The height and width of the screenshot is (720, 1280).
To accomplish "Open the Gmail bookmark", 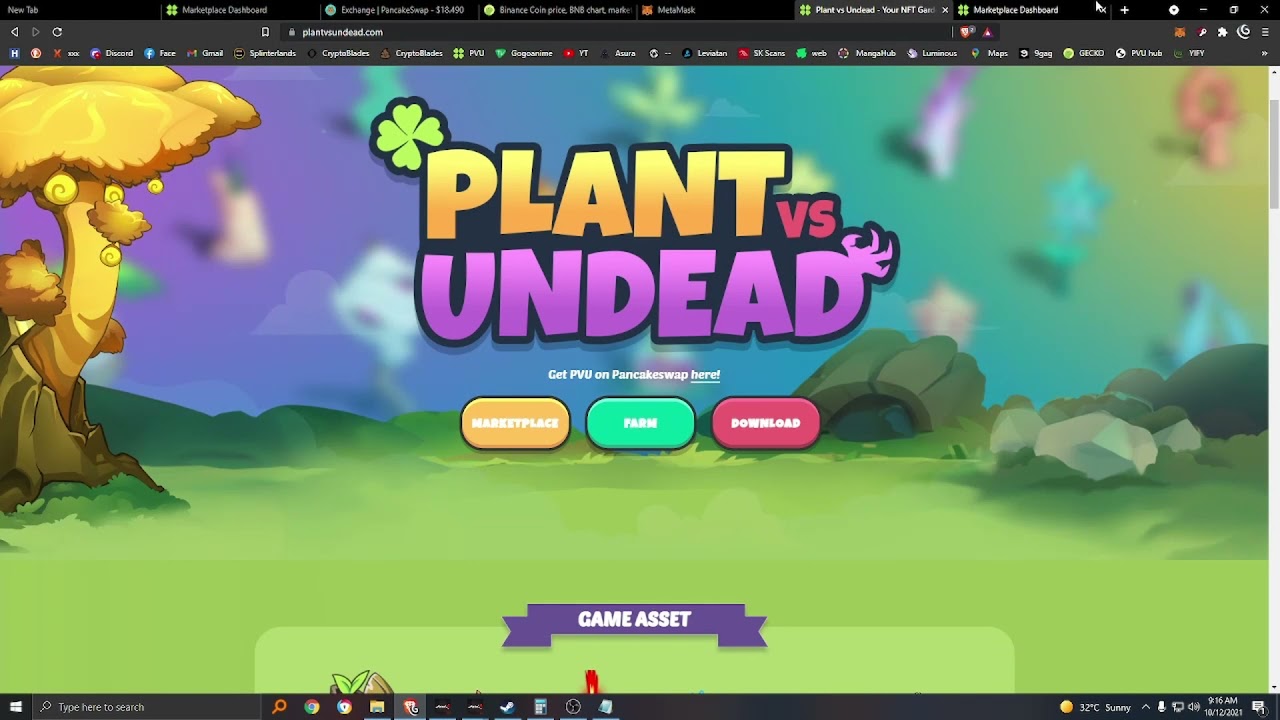I will tap(205, 53).
